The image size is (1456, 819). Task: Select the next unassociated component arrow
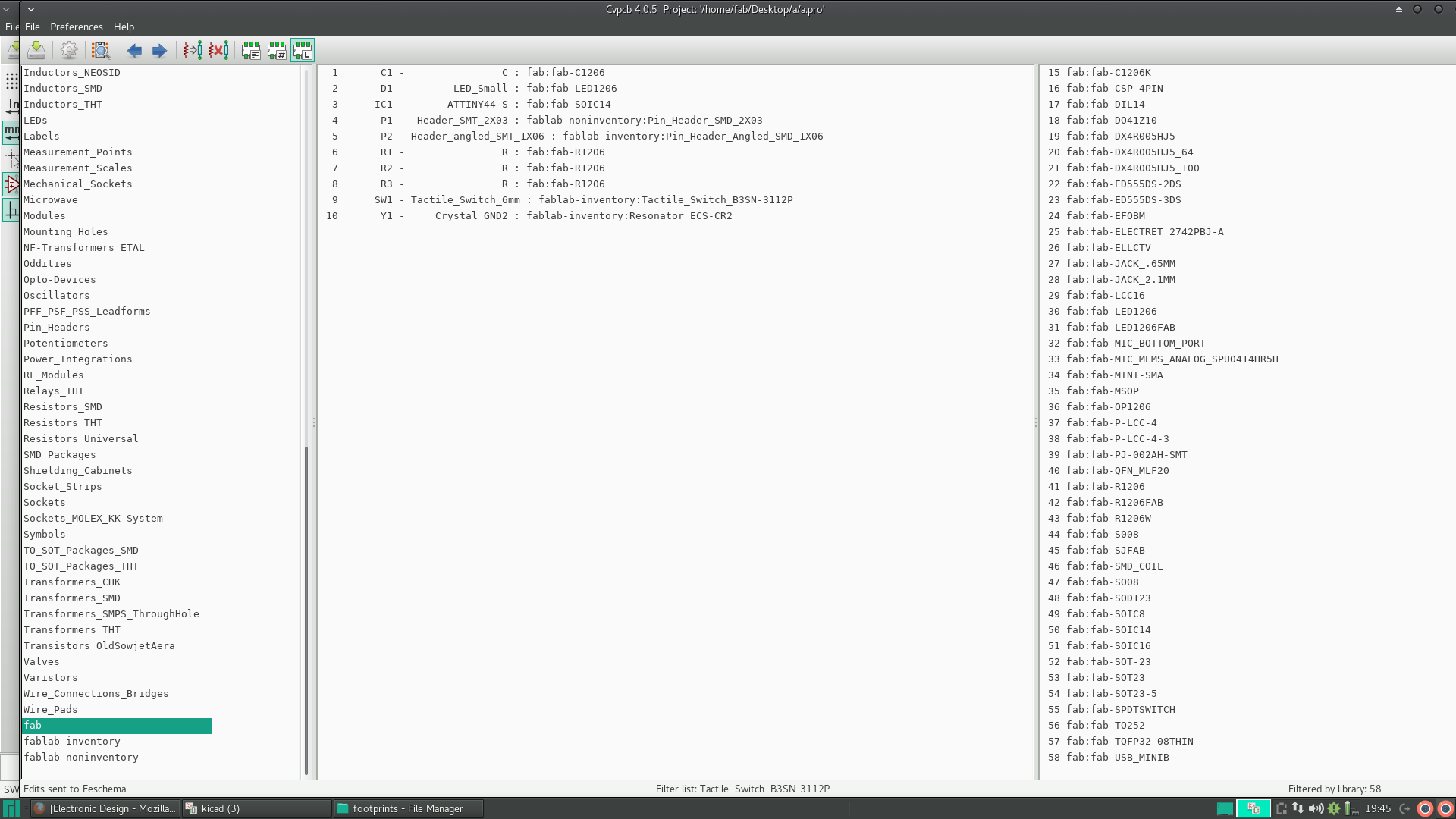[159, 50]
